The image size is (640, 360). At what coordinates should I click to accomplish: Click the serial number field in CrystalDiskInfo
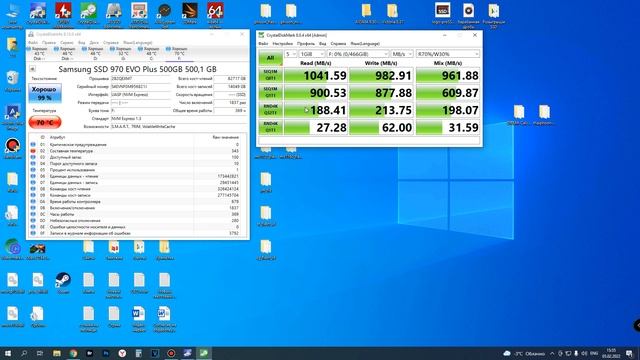140,87
